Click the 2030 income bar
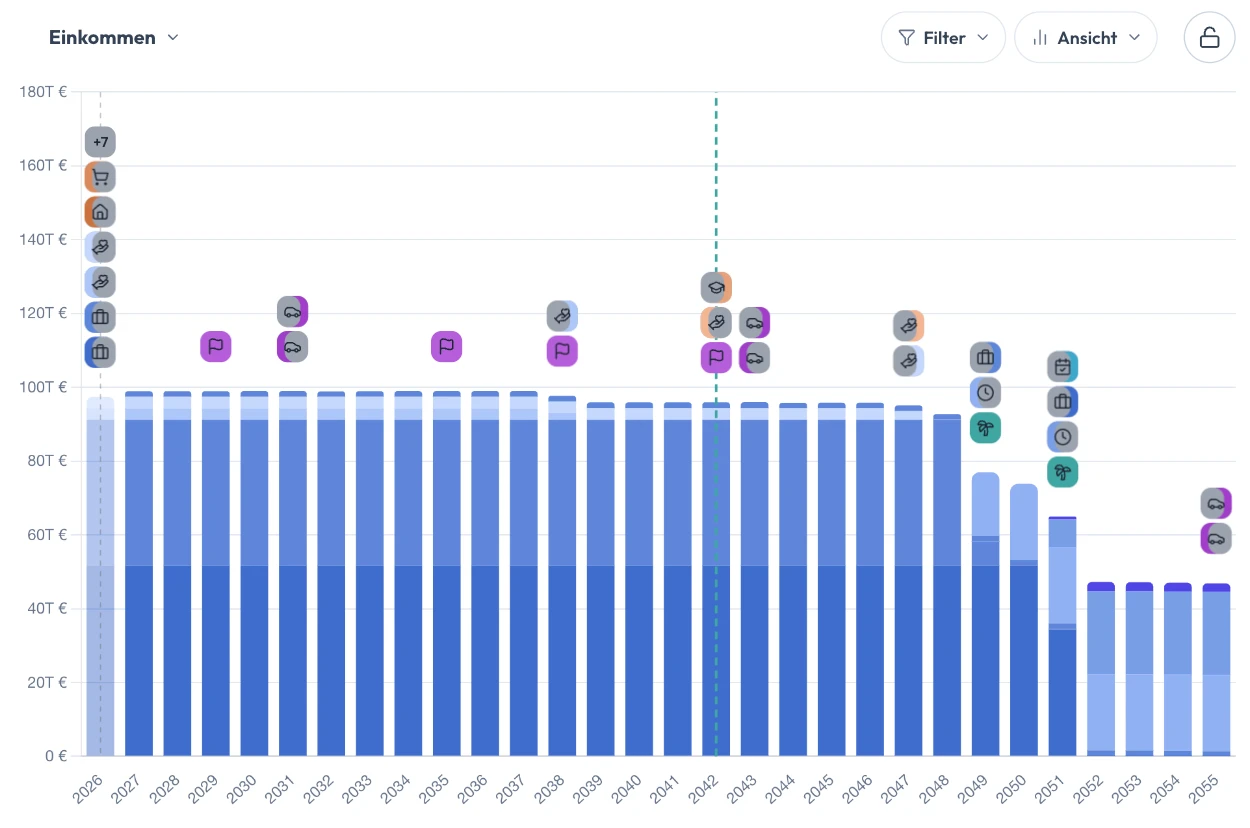Image resolution: width=1250 pixels, height=828 pixels. 254,573
